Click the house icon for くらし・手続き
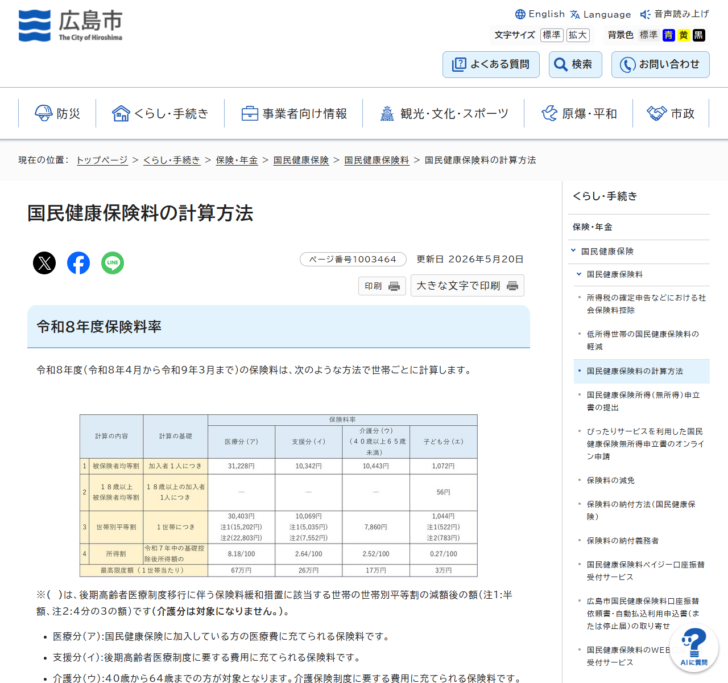 (121, 113)
